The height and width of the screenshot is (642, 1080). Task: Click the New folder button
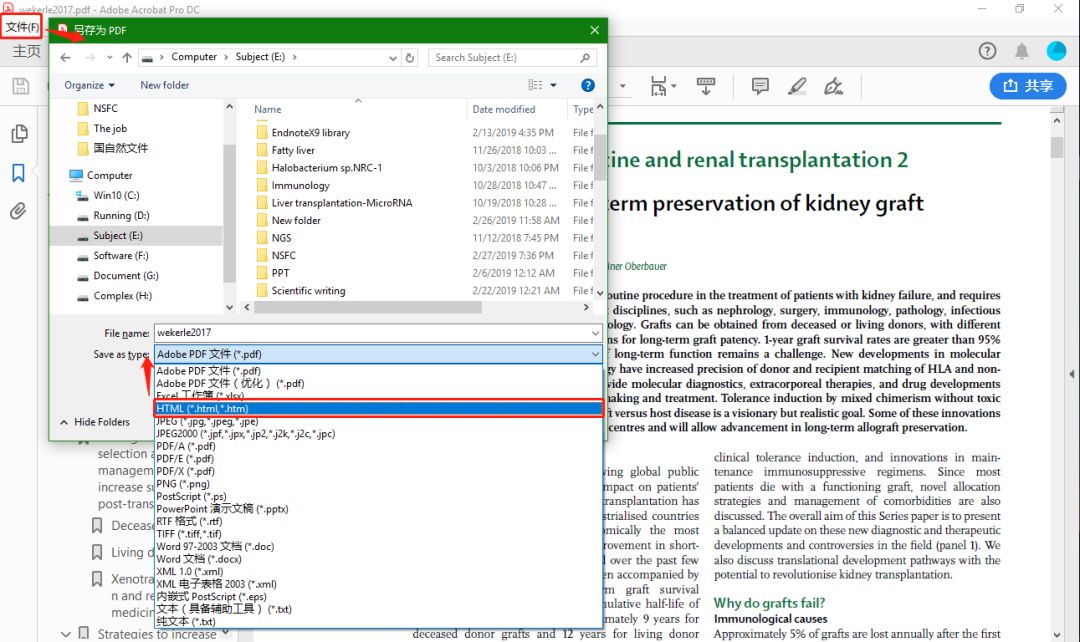click(x=165, y=85)
